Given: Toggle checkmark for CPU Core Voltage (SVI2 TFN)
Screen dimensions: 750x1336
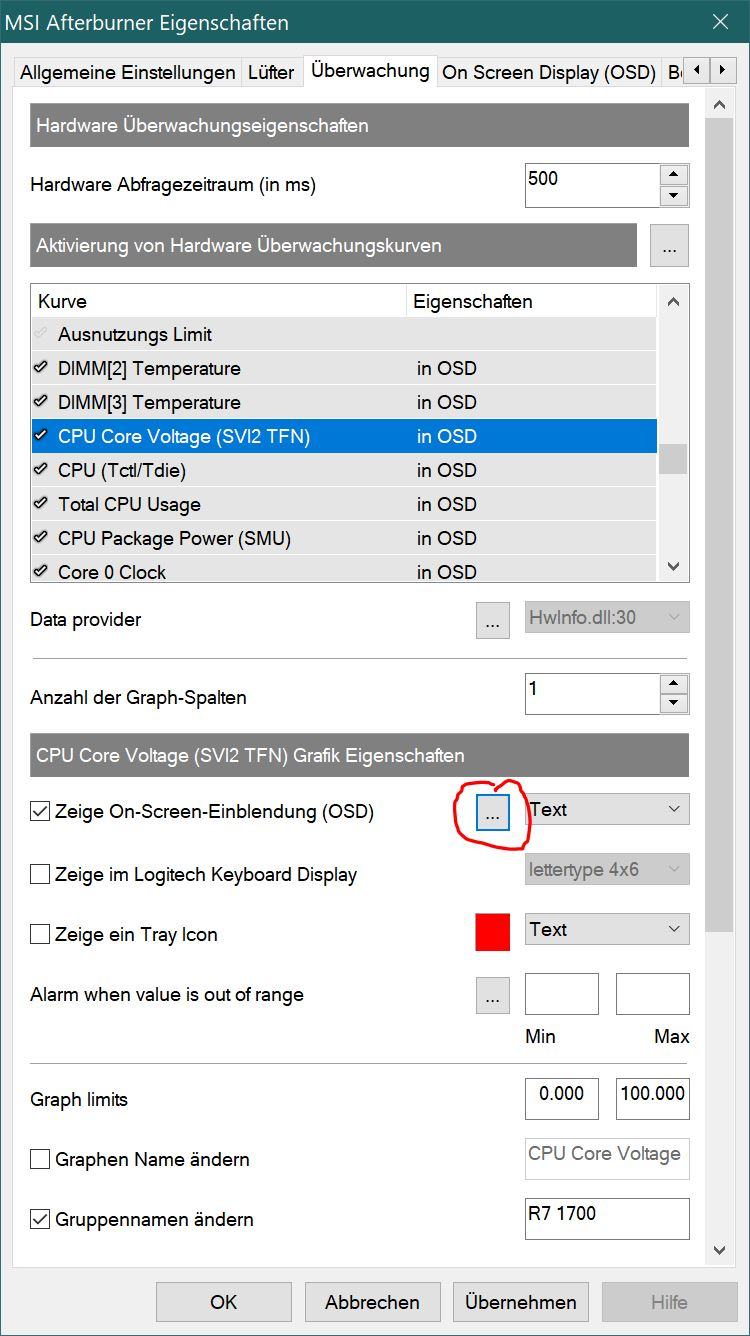Looking at the screenshot, I should click(41, 436).
